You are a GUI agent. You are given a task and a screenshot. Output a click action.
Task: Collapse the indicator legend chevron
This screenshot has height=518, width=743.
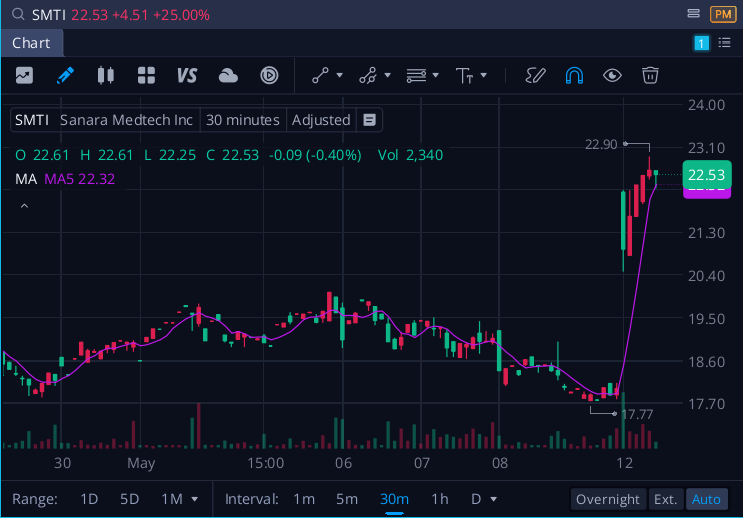(24, 206)
